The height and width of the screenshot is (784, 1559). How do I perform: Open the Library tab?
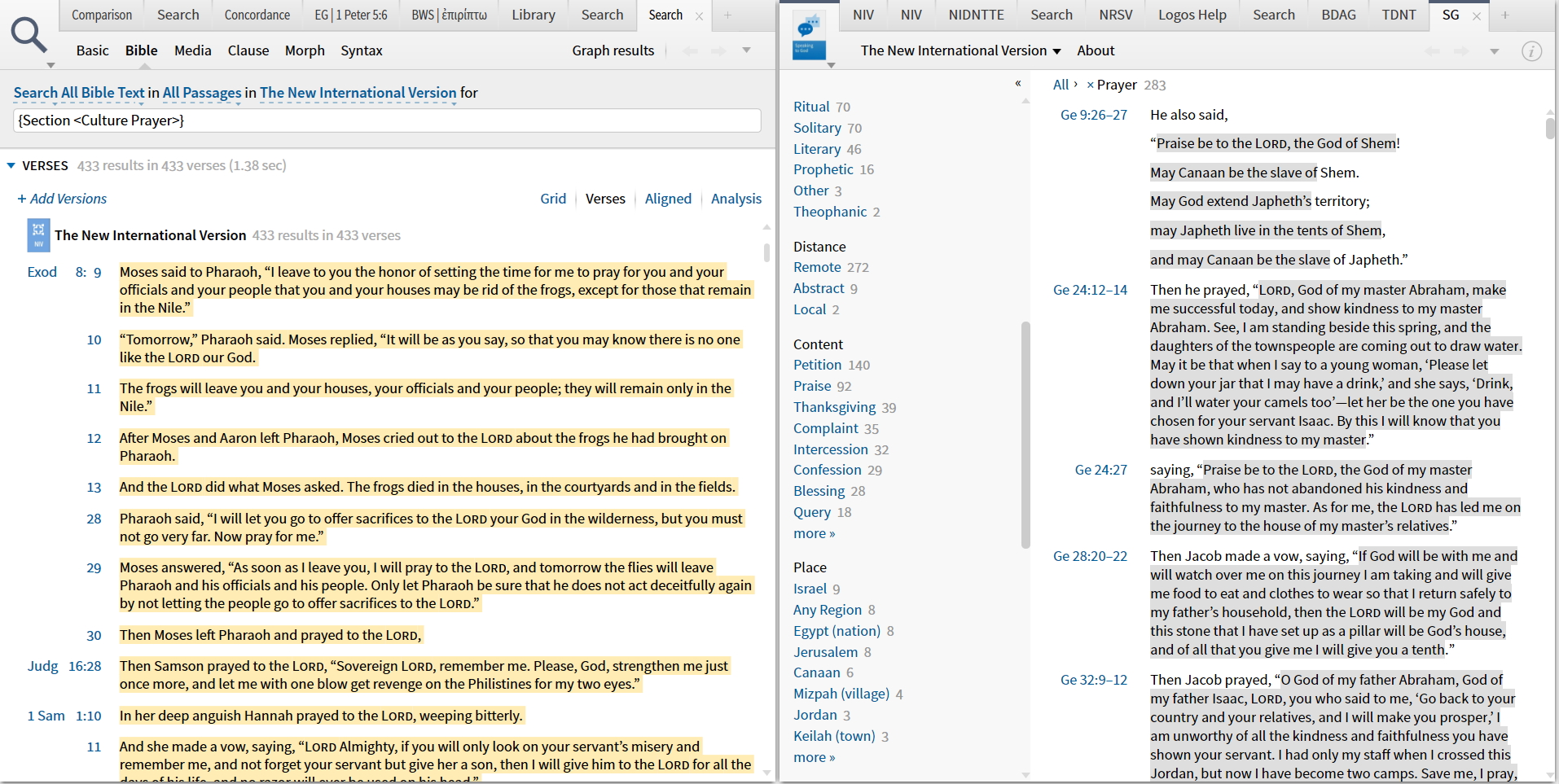(x=534, y=15)
